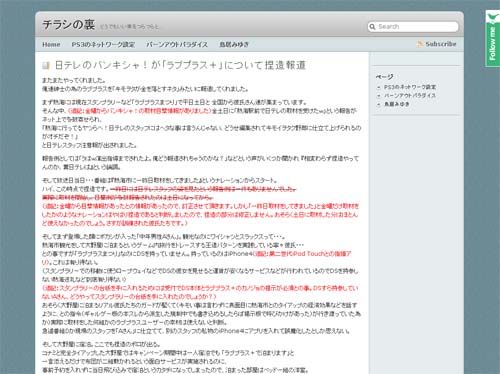This screenshot has height=374, width=500.
Task: Open PS3のネットワーク設定 in the navigation bar
Action: point(103,44)
